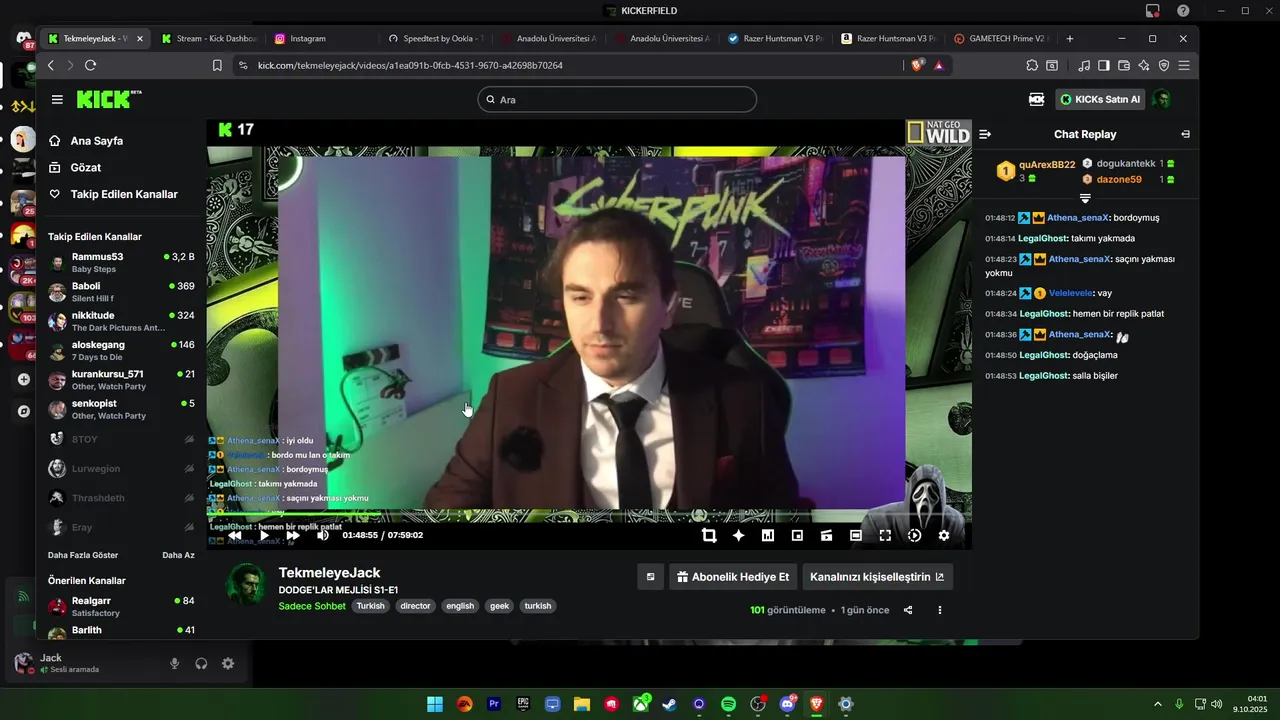This screenshot has height=720, width=1280.
Task: Rewind the video with the back button
Action: [235, 535]
